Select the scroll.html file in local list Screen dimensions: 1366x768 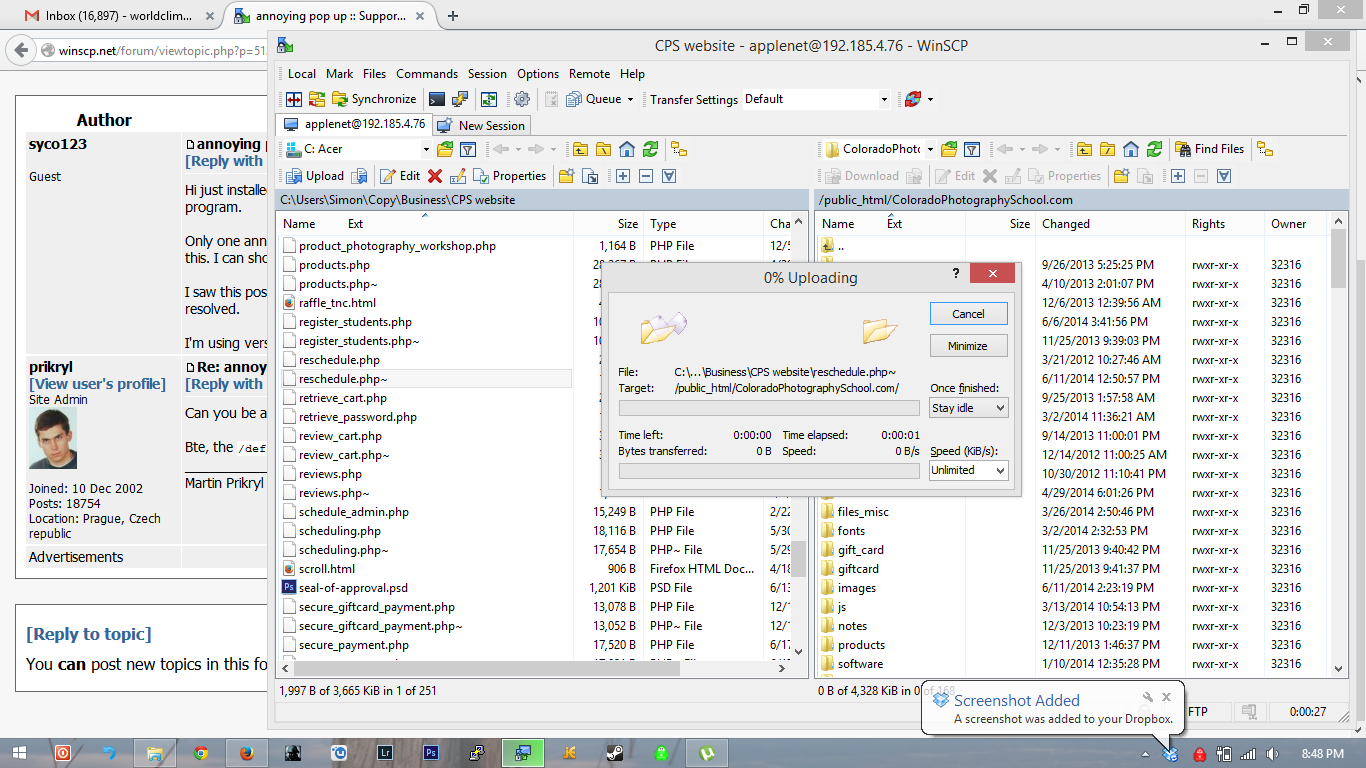326,569
